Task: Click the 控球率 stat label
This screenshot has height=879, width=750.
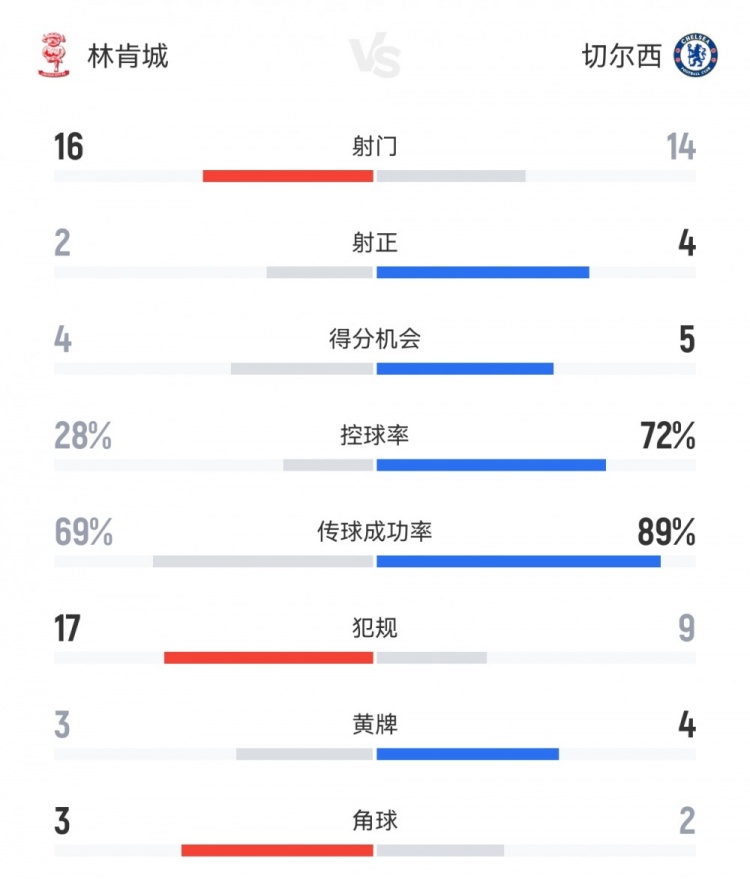Action: pyautogui.click(x=375, y=436)
